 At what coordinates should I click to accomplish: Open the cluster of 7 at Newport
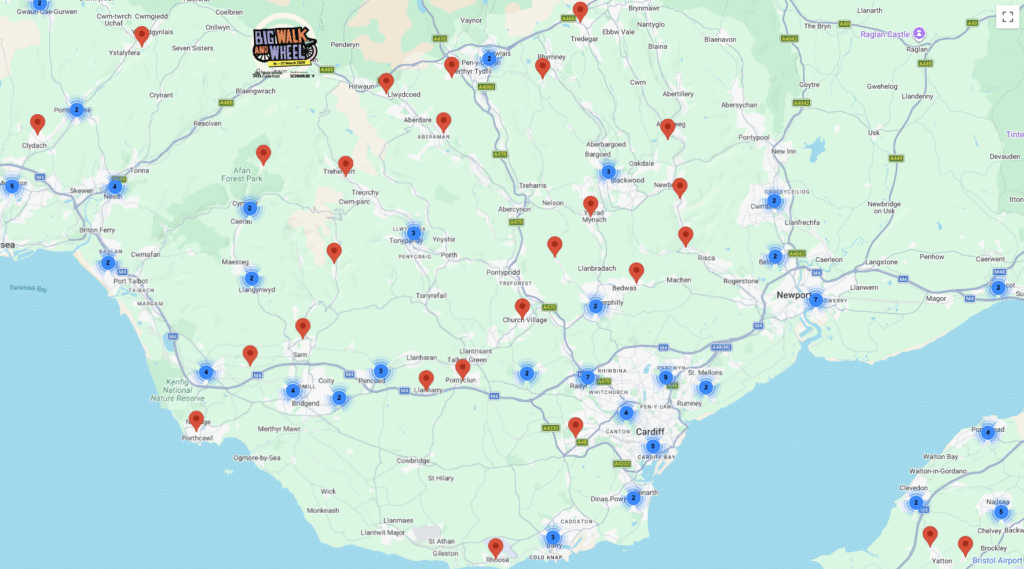(815, 299)
